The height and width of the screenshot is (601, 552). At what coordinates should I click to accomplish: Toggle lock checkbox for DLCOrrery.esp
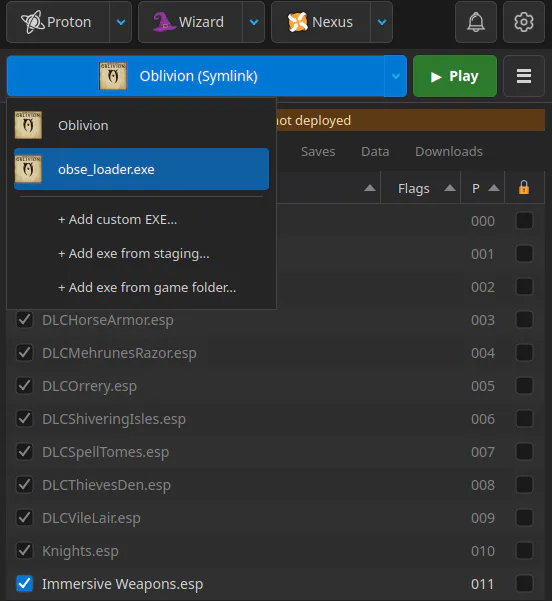click(524, 386)
